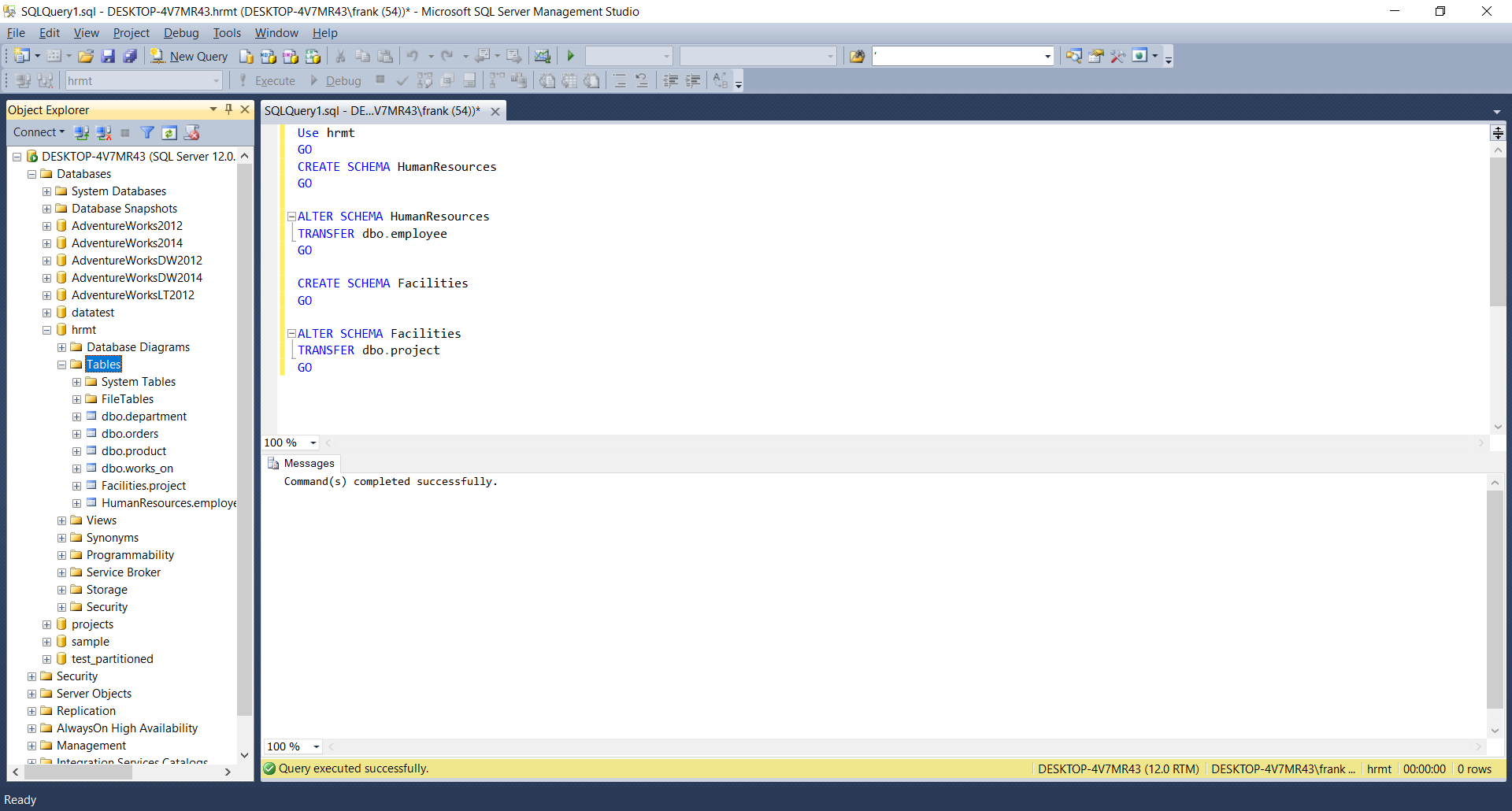1512x811 pixels.
Task: Open the Messages pane 100 % zoom dropdown
Action: coord(317,746)
